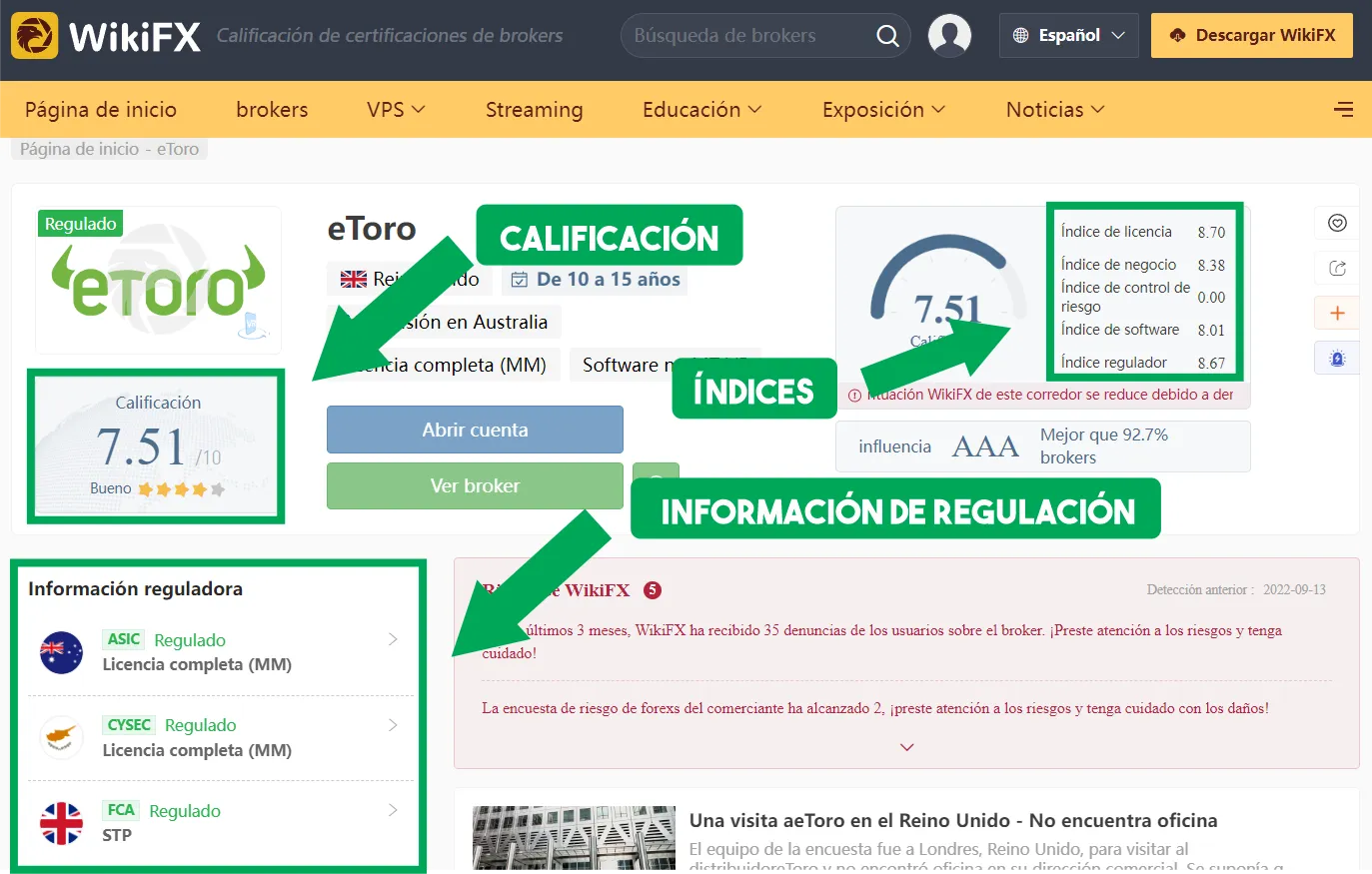
Task: Click Índice de software 8.01 row
Action: pyautogui.click(x=1142, y=330)
